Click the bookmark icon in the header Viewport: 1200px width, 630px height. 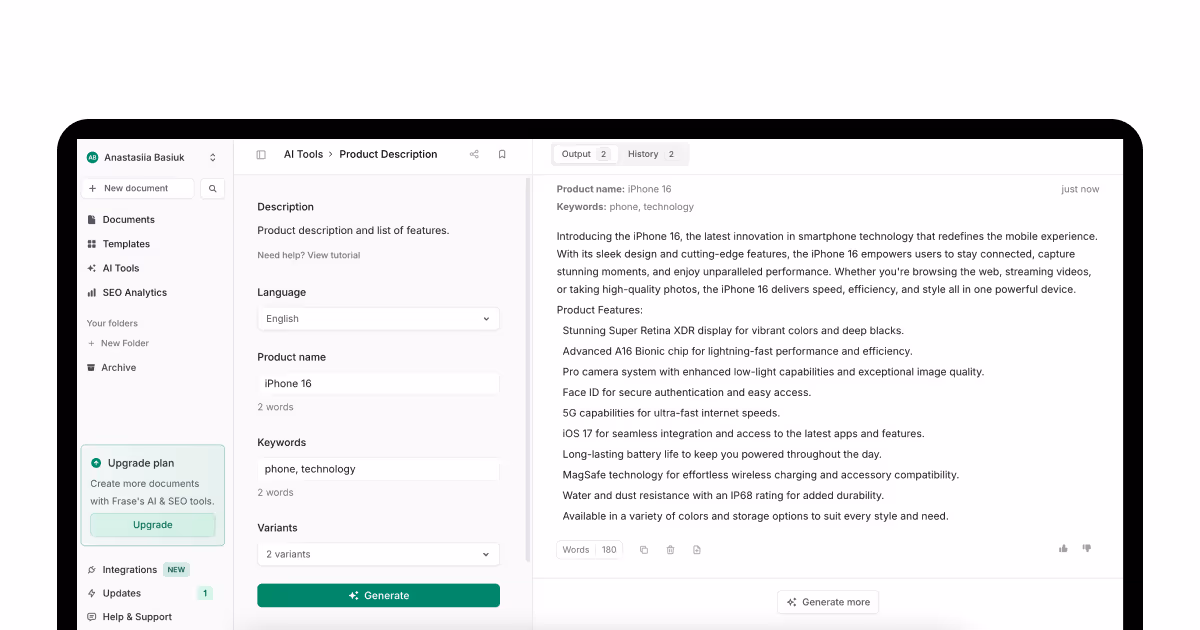click(502, 155)
